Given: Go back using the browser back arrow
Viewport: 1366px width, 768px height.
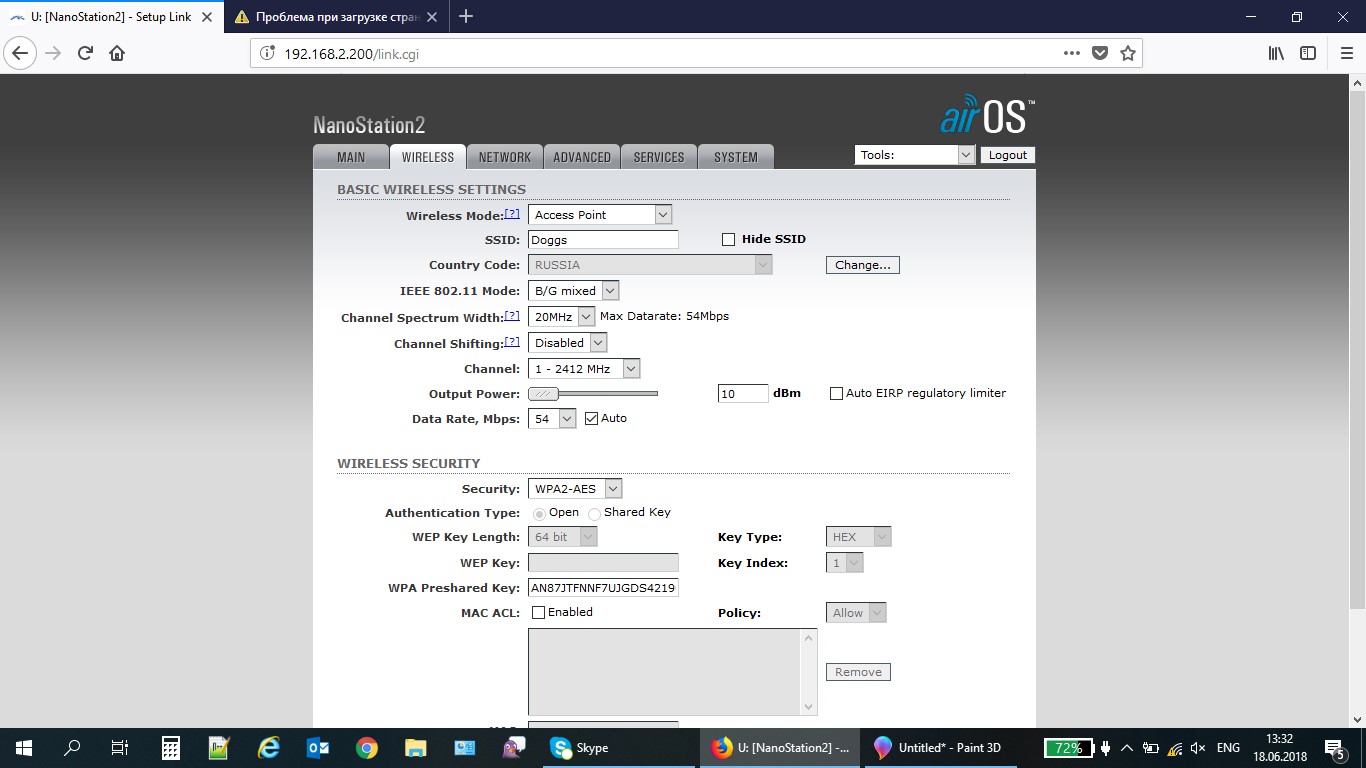Looking at the screenshot, I should tap(21, 53).
